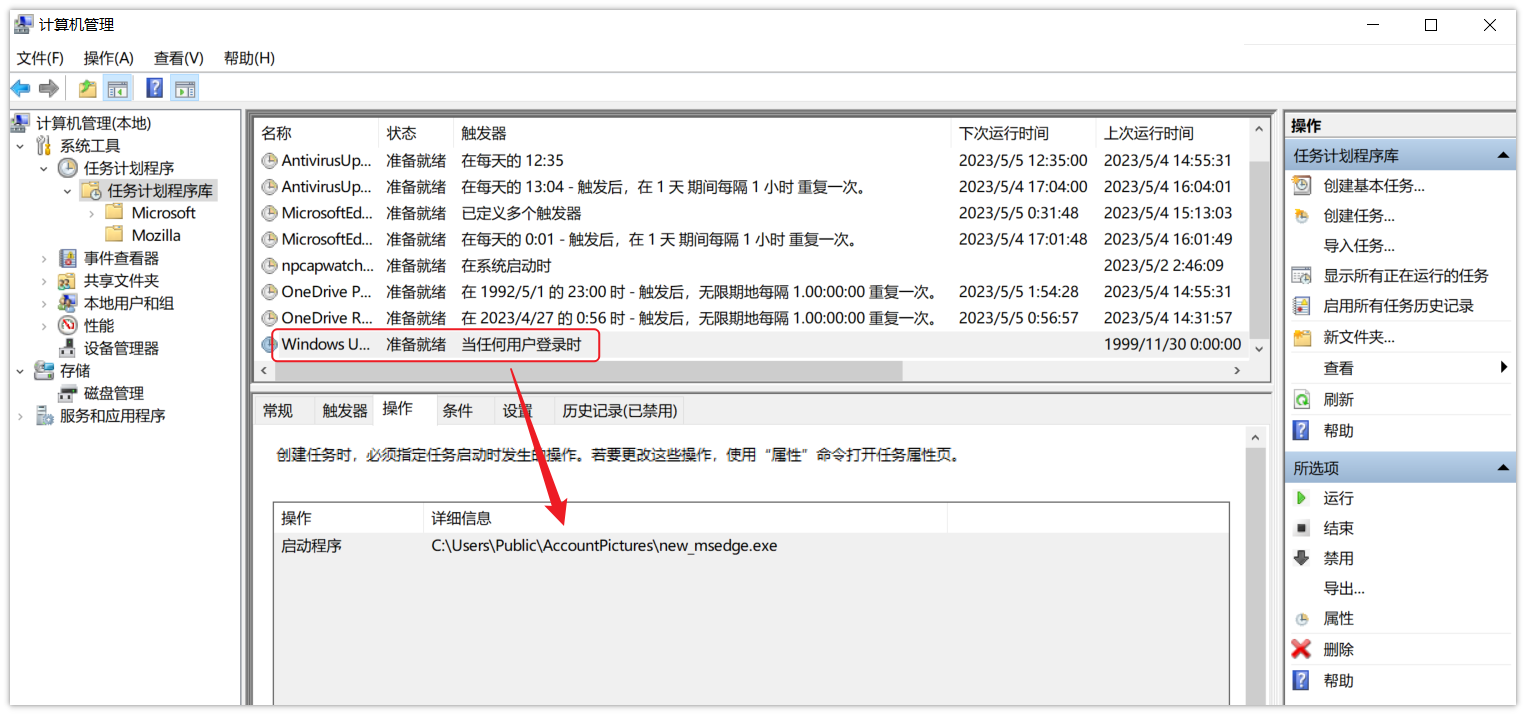Select the npcapwatchdog task row
The width and height of the screenshot is (1526, 715).
[327, 266]
